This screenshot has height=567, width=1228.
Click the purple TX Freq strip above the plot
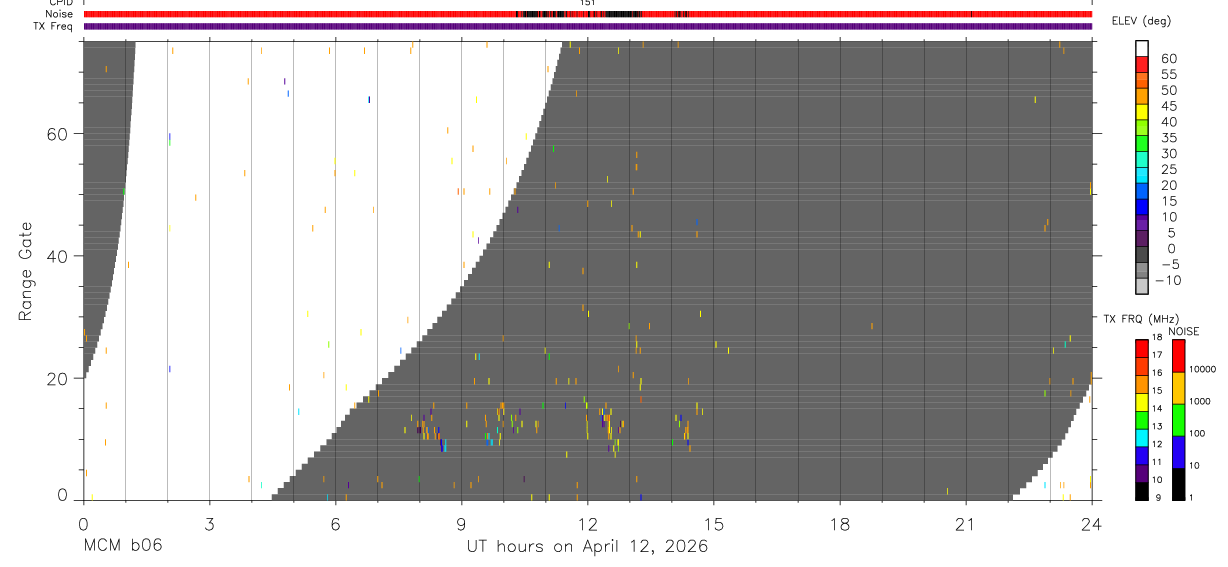point(587,26)
